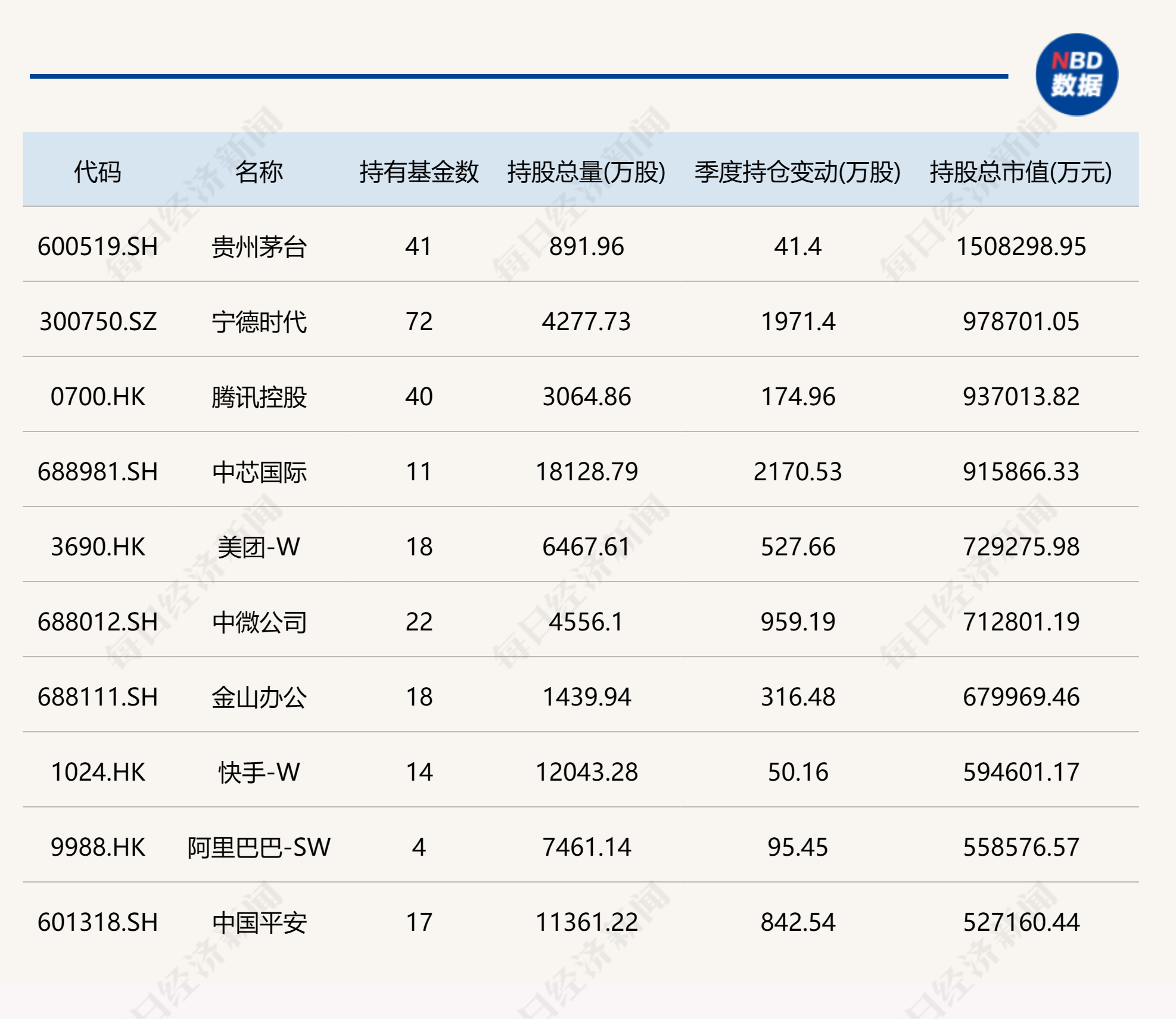Select the 贵州茅台 name cell
This screenshot has width=1176, height=1019.
pyautogui.click(x=259, y=247)
